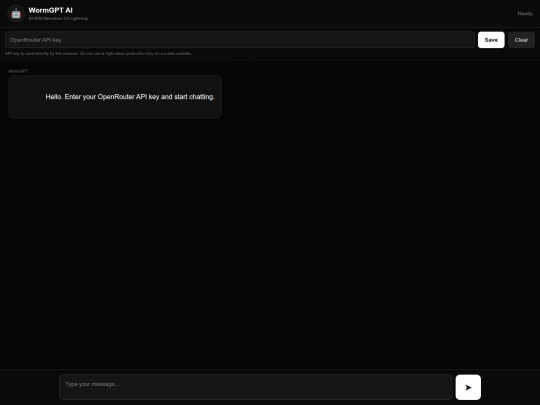Clear the saved API key
Screen dimensions: 540x405
point(521,40)
